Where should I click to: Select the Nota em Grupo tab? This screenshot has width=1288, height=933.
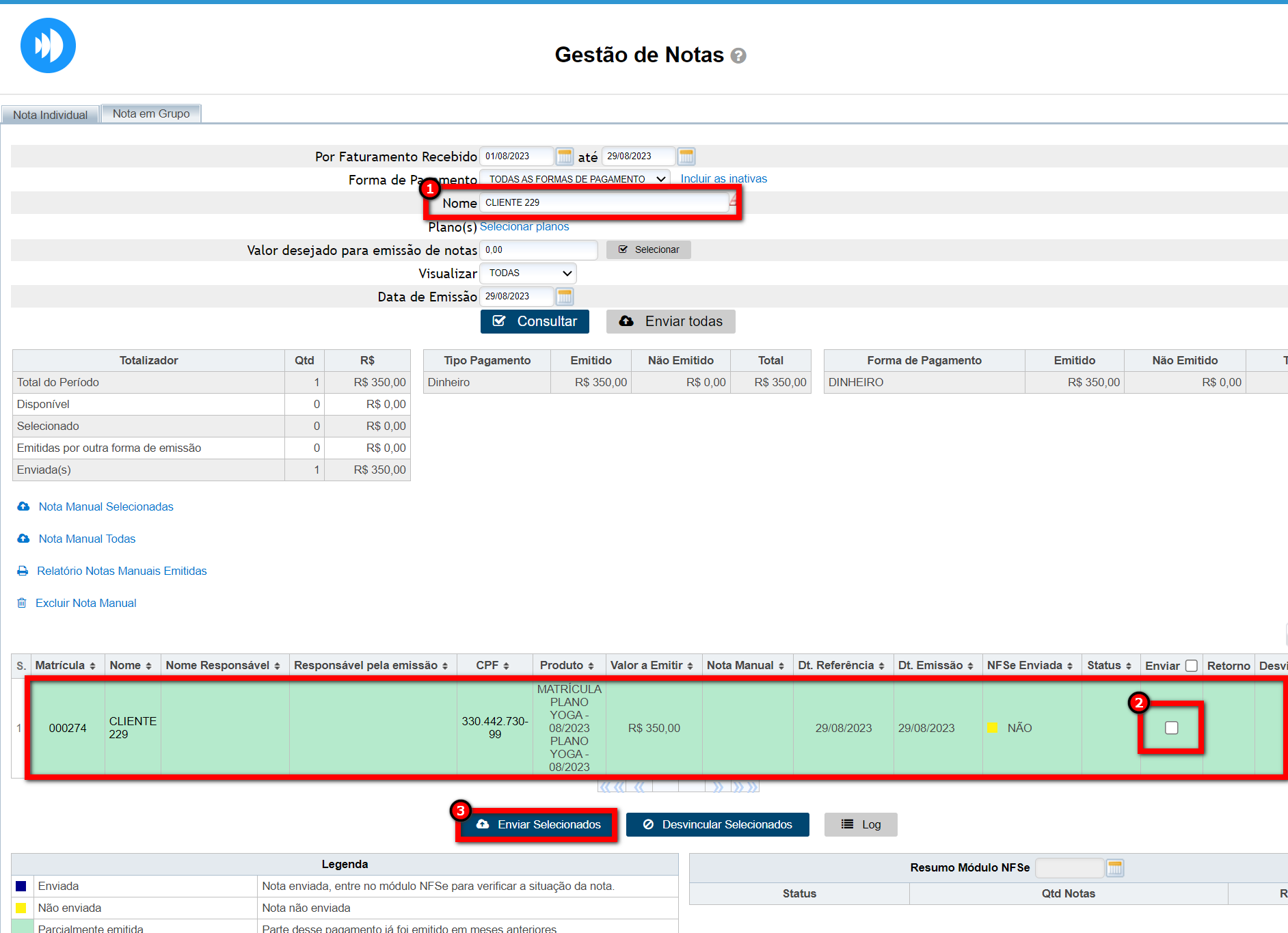pyautogui.click(x=151, y=113)
